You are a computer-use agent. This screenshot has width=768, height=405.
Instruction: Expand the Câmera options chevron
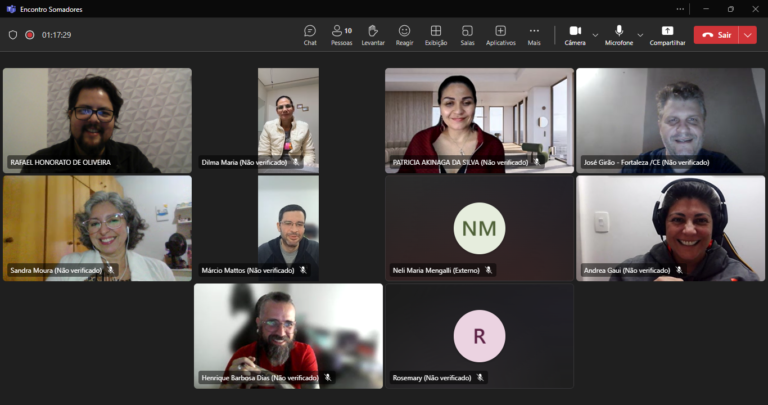[x=595, y=35]
